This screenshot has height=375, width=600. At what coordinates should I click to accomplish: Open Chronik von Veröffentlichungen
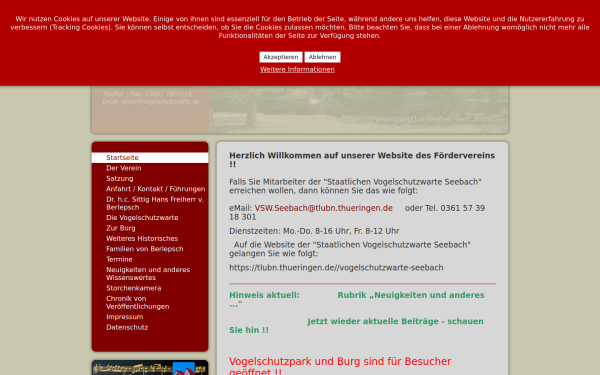(138, 302)
